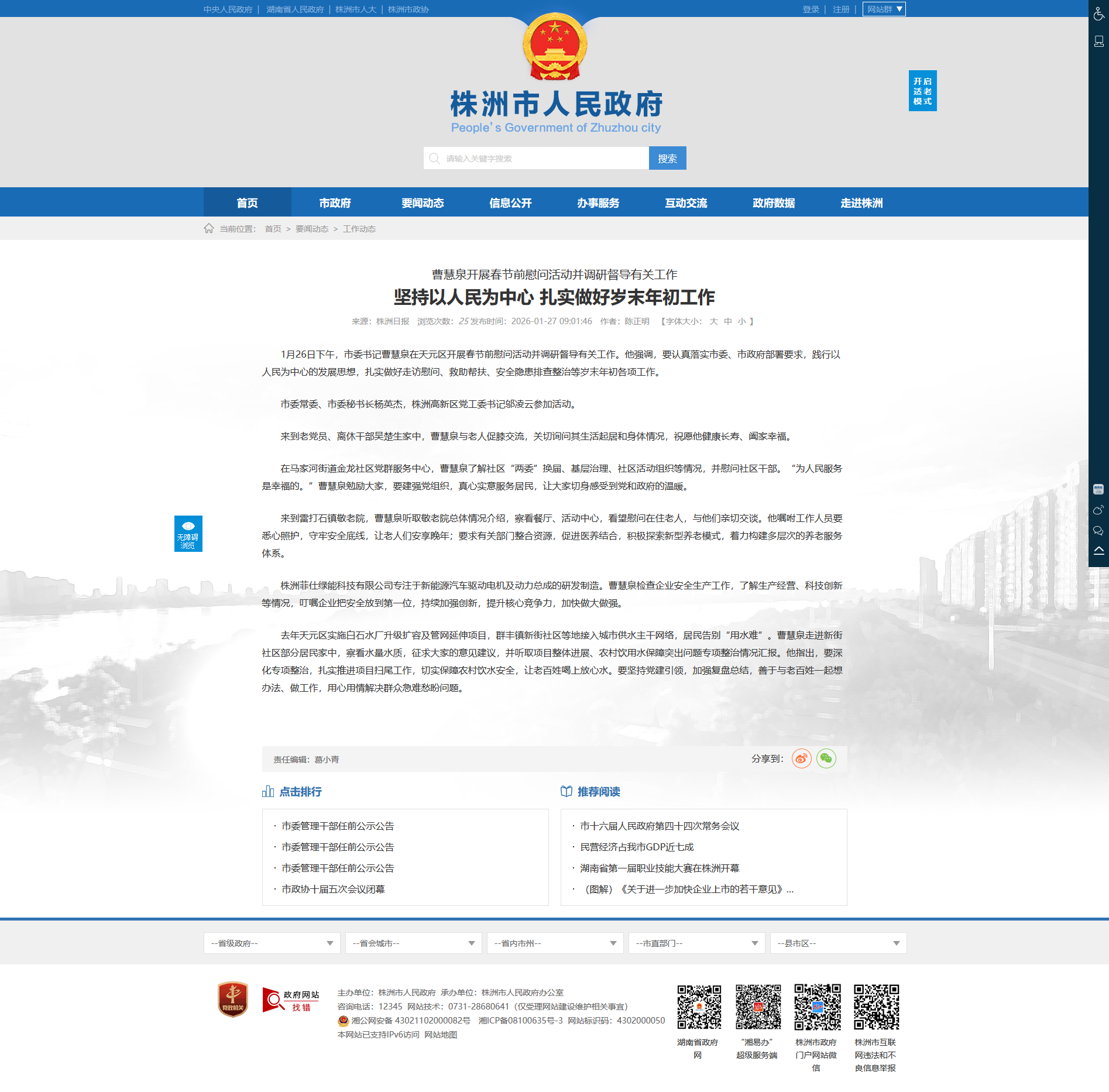Select large font size 大
The image size is (1109, 1092).
(x=713, y=321)
